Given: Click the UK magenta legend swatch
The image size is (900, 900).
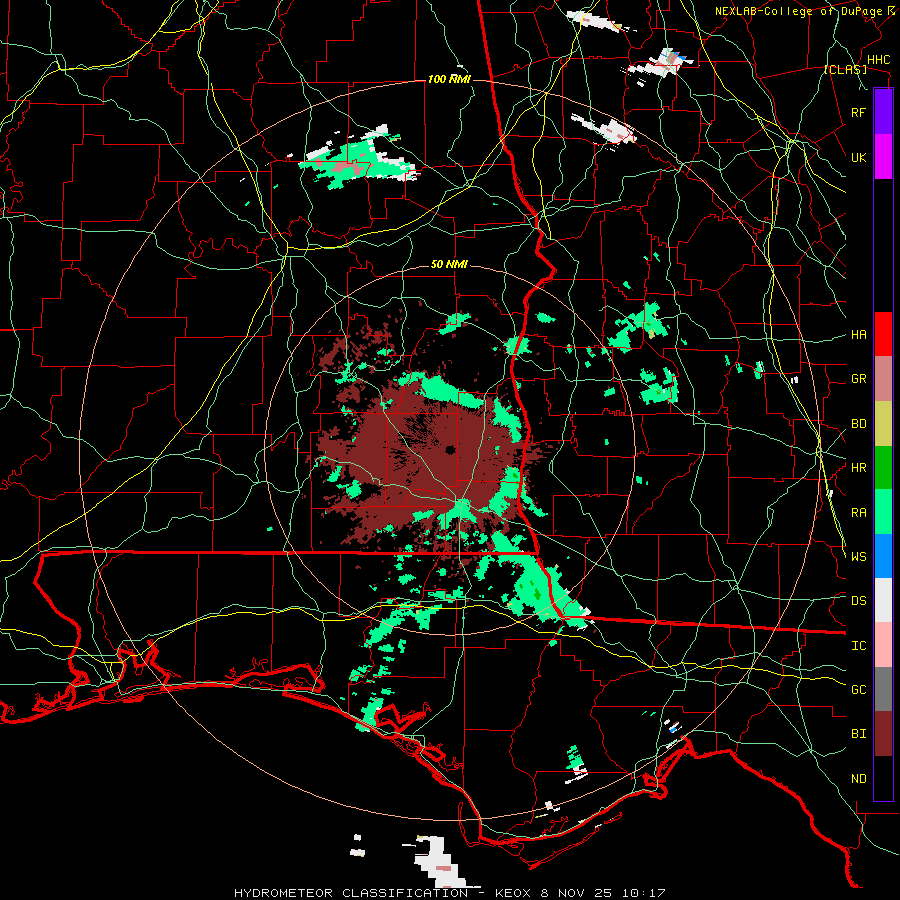Looking at the screenshot, I should click(883, 157).
